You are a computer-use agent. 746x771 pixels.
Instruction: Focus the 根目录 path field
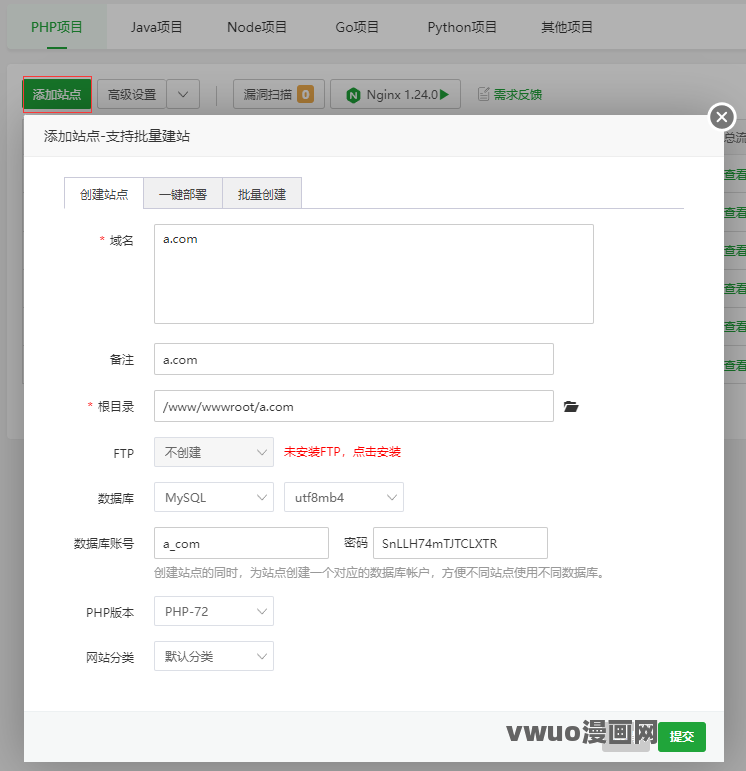coord(354,406)
